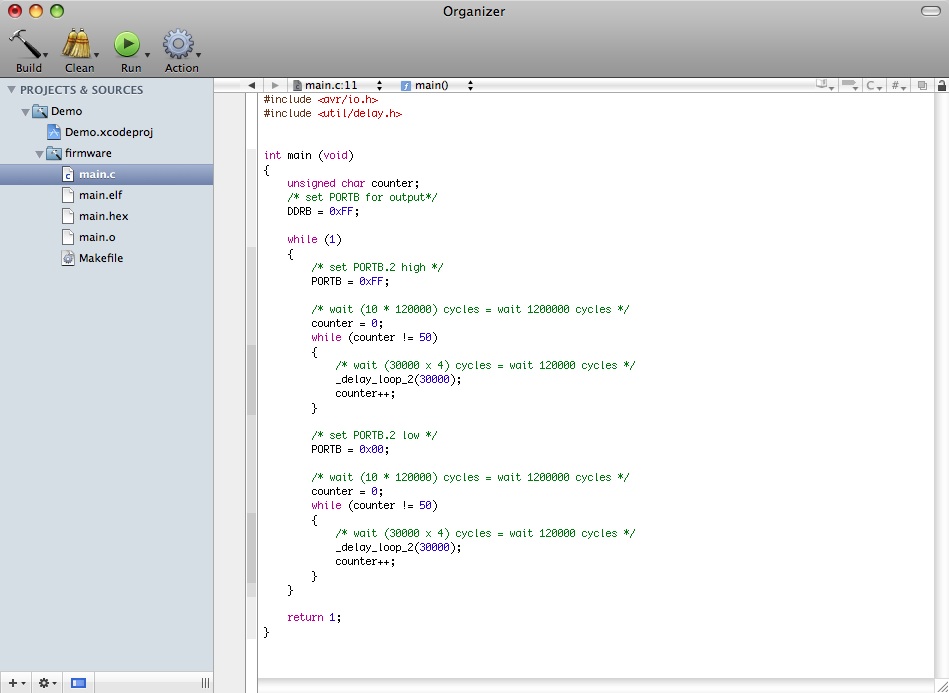Open Demo.xcodeproj in the sidebar
This screenshot has height=693, width=949.
(108, 132)
